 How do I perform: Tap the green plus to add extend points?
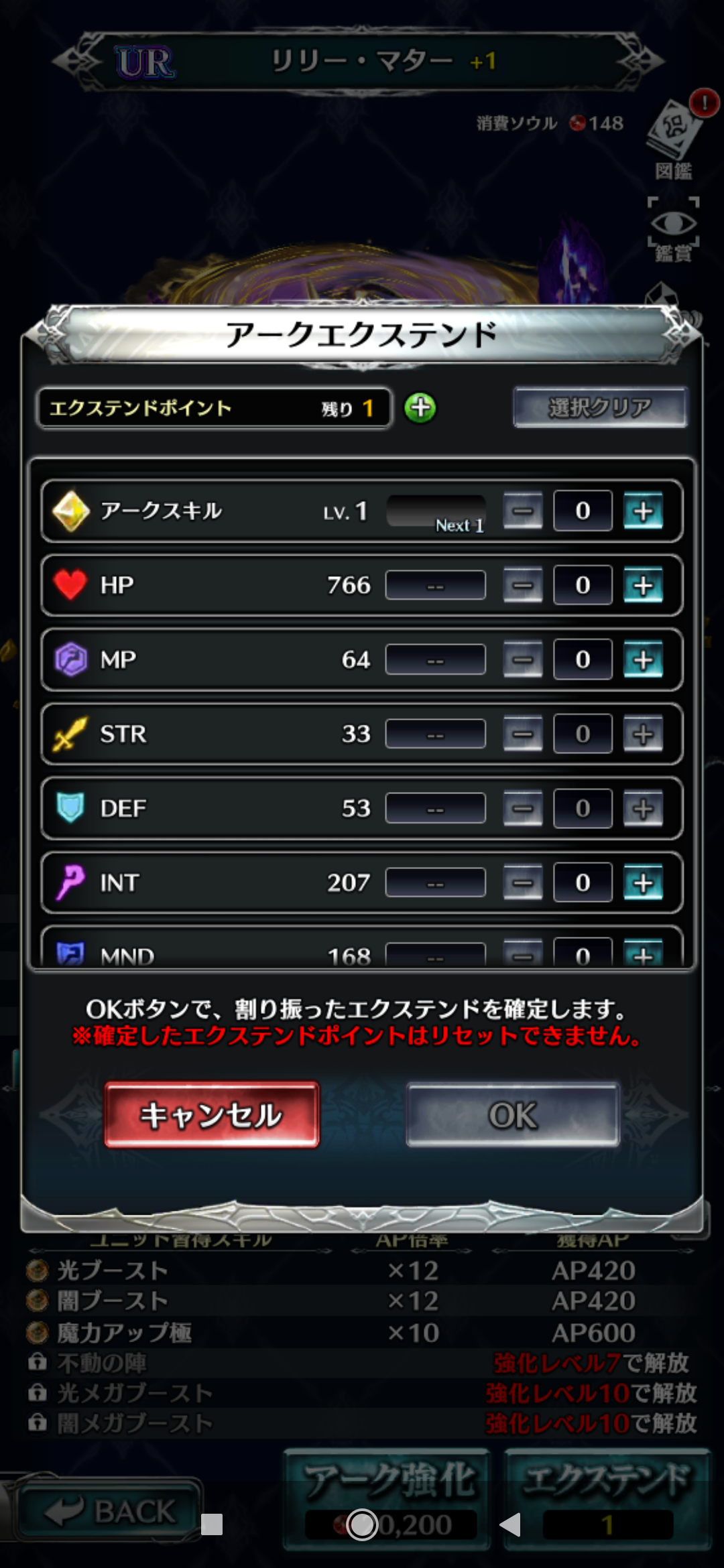[420, 407]
